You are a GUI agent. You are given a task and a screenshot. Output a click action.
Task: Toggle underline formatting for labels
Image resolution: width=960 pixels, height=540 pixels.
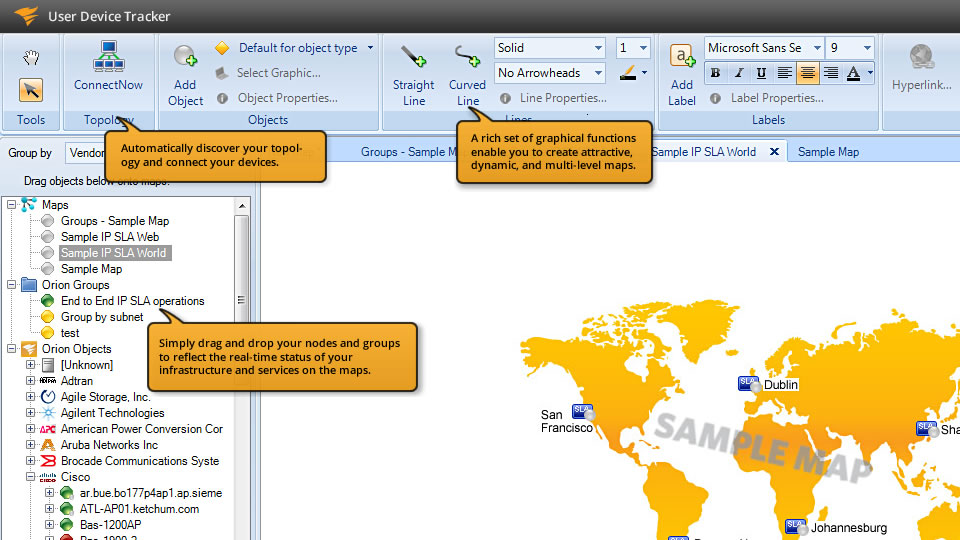pyautogui.click(x=761, y=73)
